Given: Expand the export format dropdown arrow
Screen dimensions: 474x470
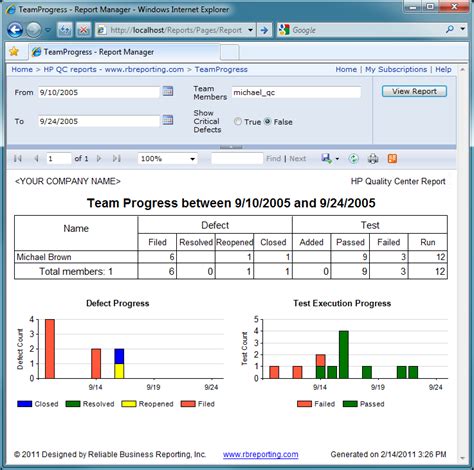Looking at the screenshot, I should click(337, 159).
